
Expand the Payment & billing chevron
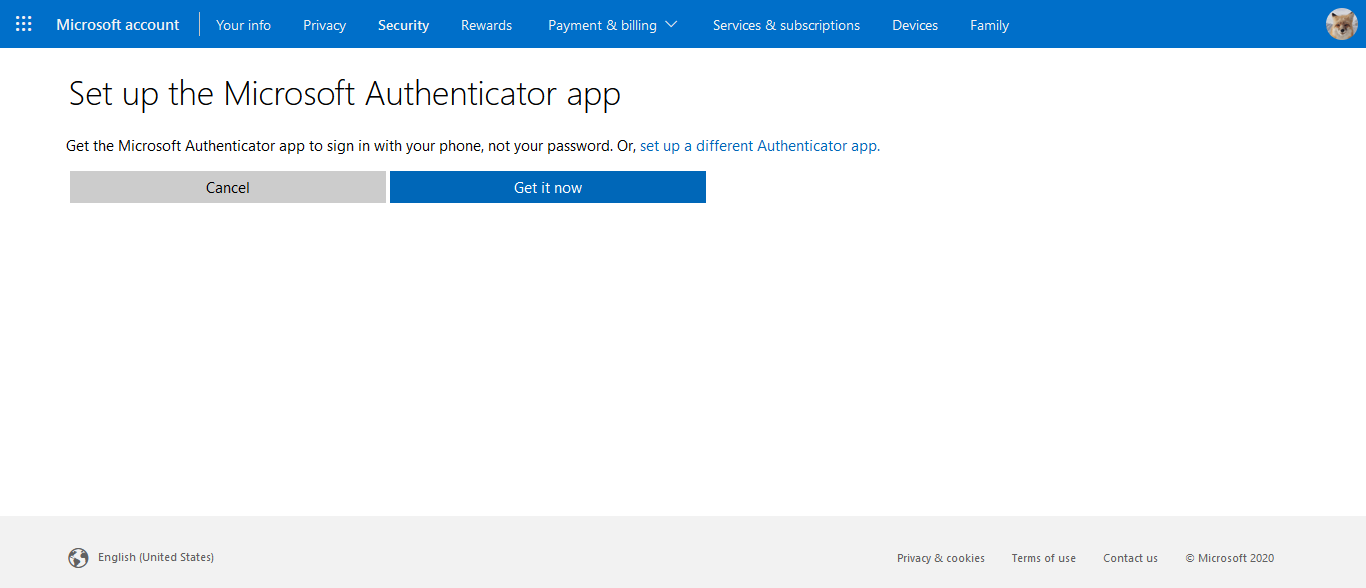[x=670, y=25]
